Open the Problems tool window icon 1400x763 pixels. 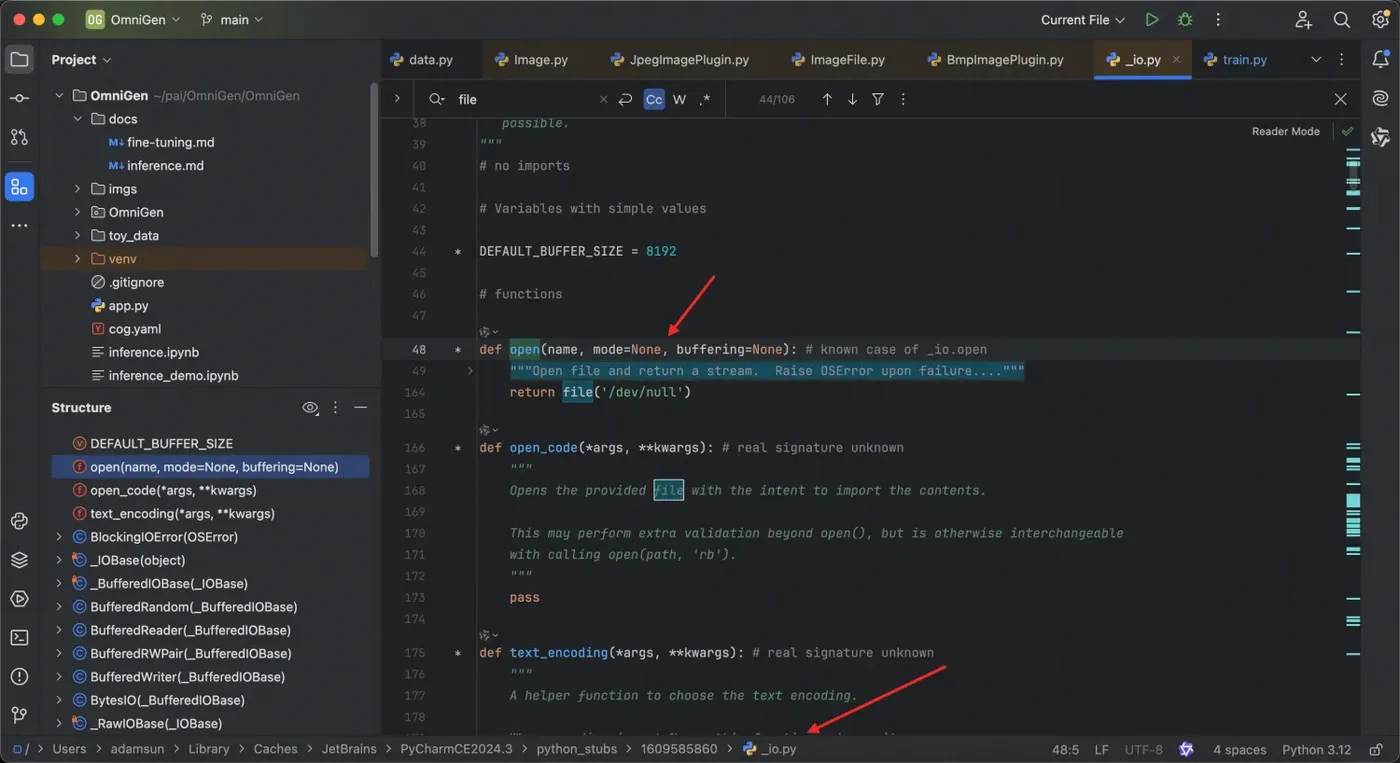coord(19,676)
